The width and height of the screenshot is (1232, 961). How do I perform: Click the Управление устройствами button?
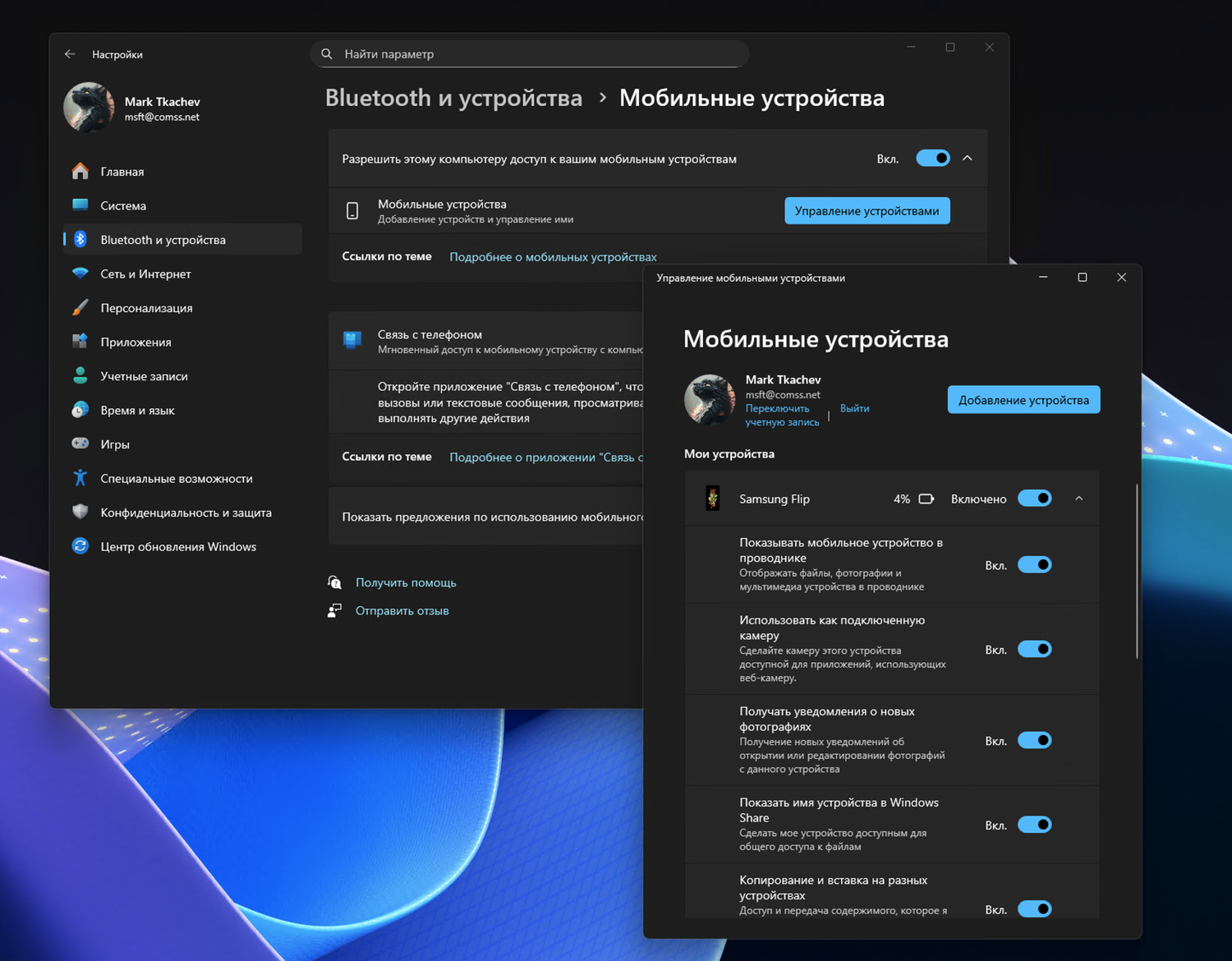[867, 211]
